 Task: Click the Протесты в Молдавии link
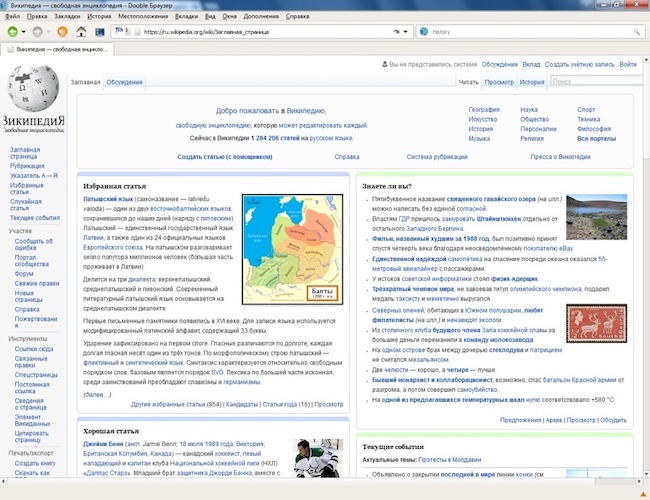[450, 460]
